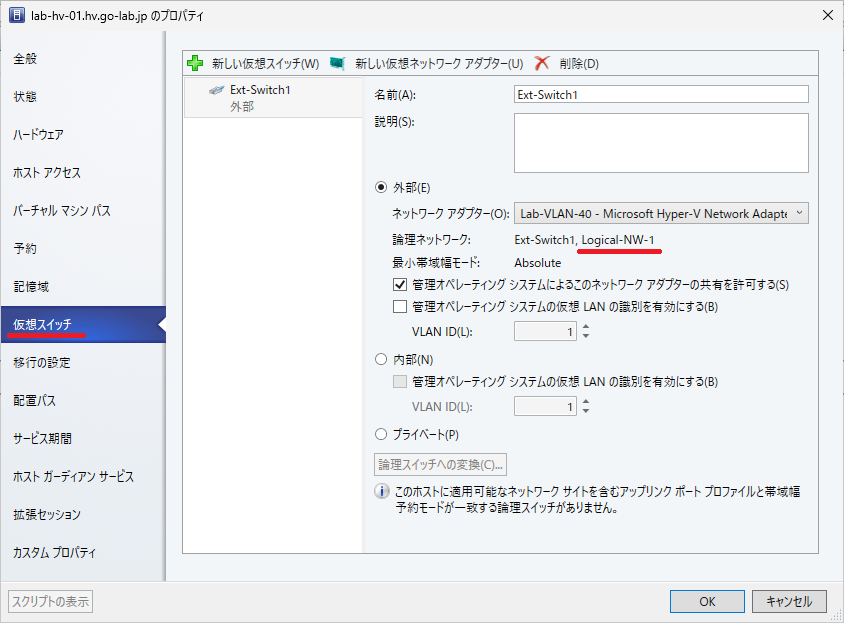The image size is (844, 623).
Task: Uncheck network adapter sharing by management OS
Action: (400, 284)
